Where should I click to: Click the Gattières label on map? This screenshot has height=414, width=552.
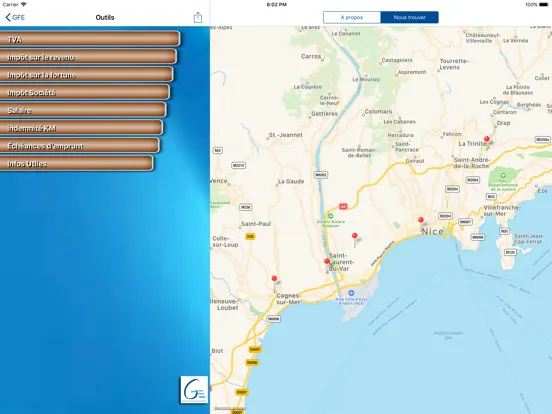pyautogui.click(x=324, y=114)
